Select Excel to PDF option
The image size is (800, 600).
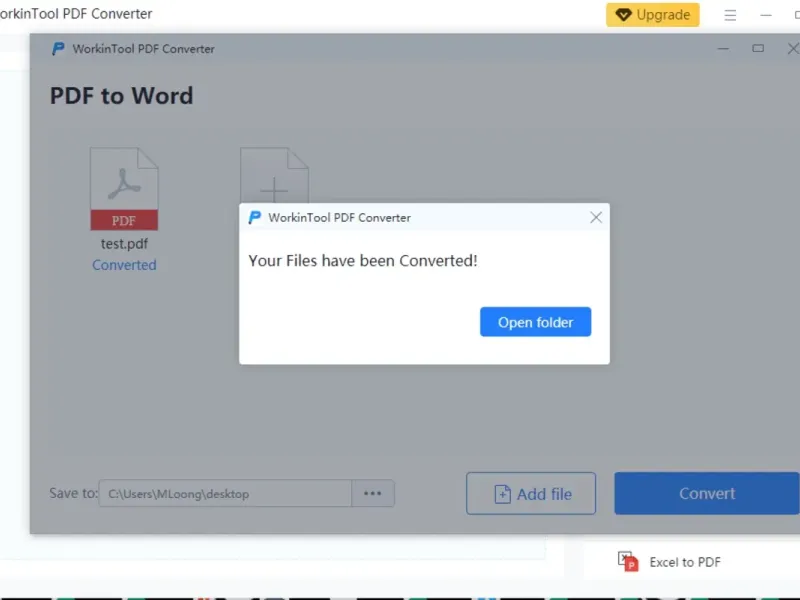pos(669,562)
